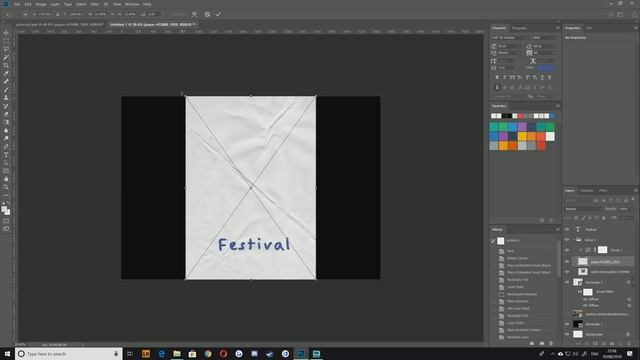The image size is (640, 360).
Task: Hide the Rectangle 2 layer
Action: [567, 282]
